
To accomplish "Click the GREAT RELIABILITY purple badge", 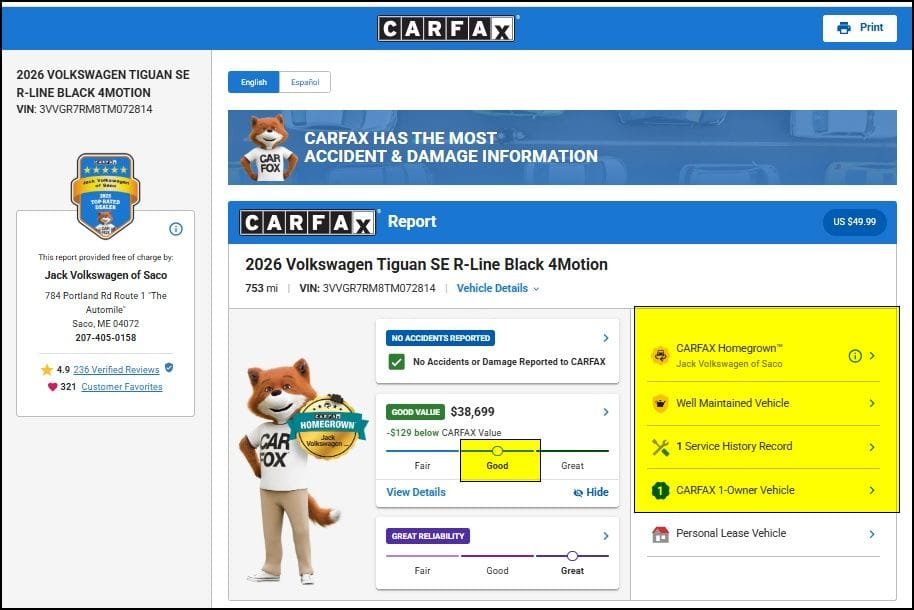I will (428, 536).
